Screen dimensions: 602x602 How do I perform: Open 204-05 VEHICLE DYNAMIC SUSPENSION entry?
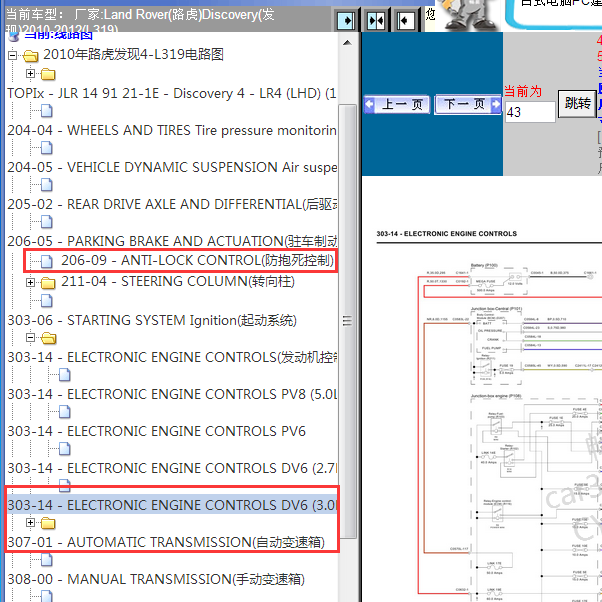172,167
